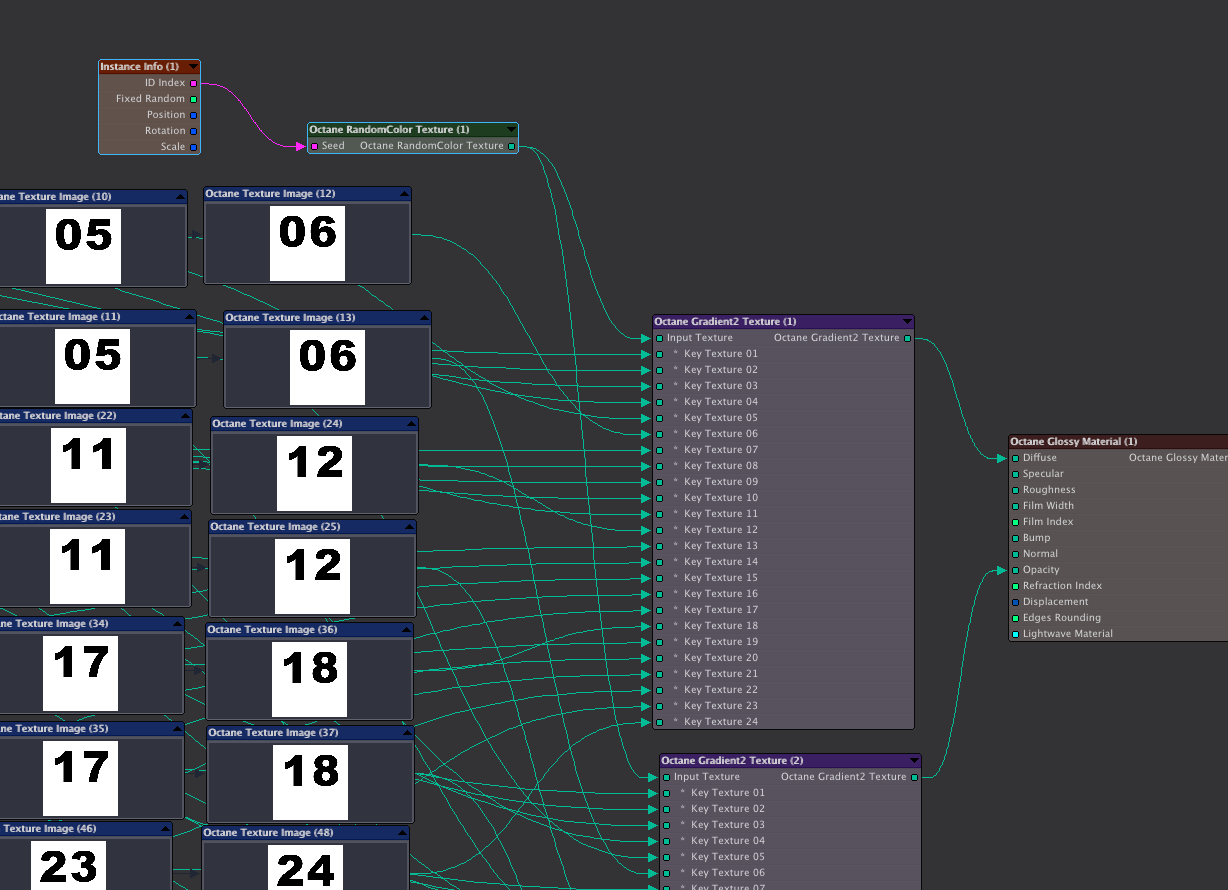Screen dimensions: 1228x890
Task: Click the Displacement input socket
Action: pyautogui.click(x=1015, y=602)
